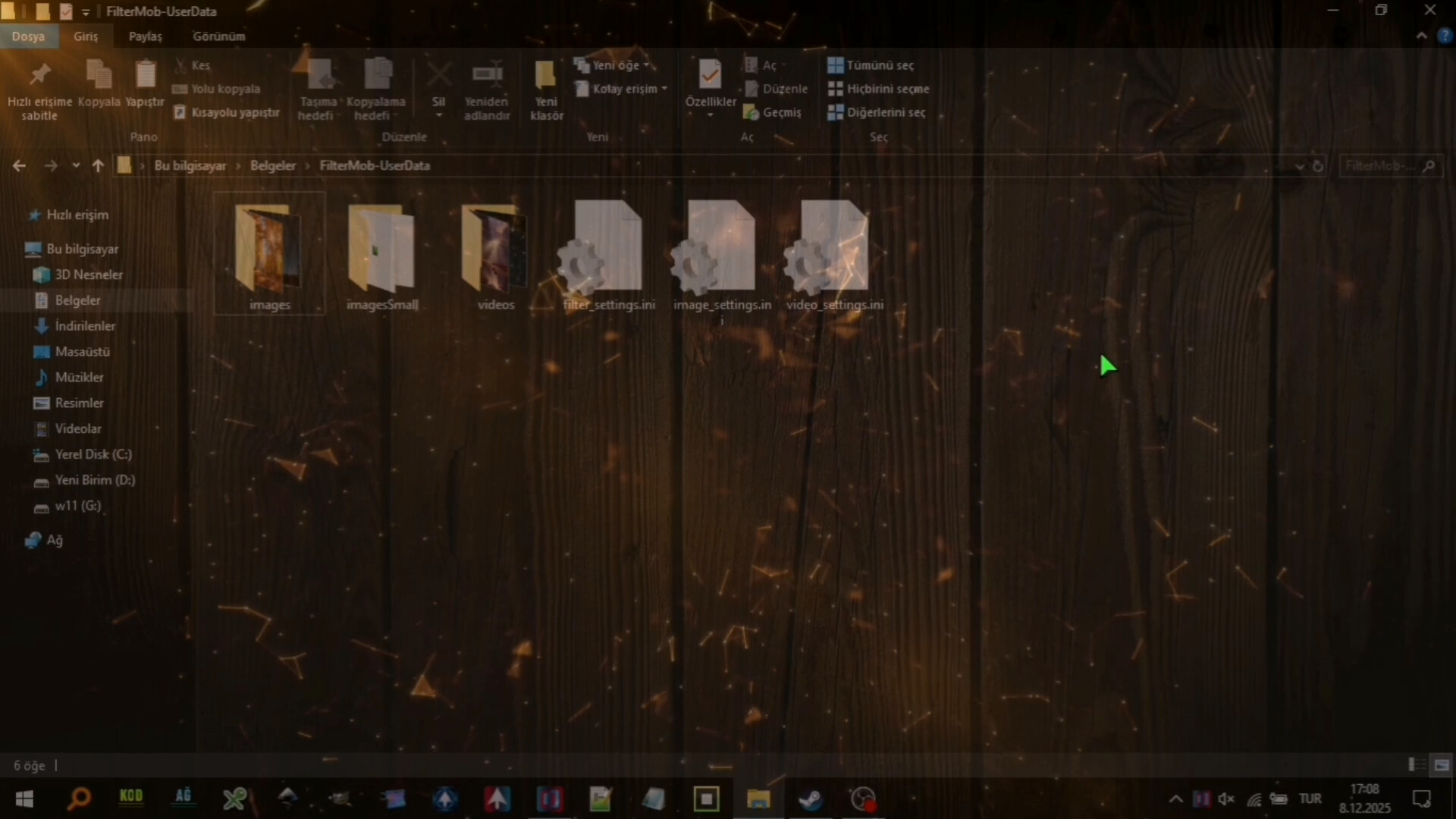The image size is (1456, 819).
Task: Open the Paylaş ribbon tab
Action: click(145, 36)
